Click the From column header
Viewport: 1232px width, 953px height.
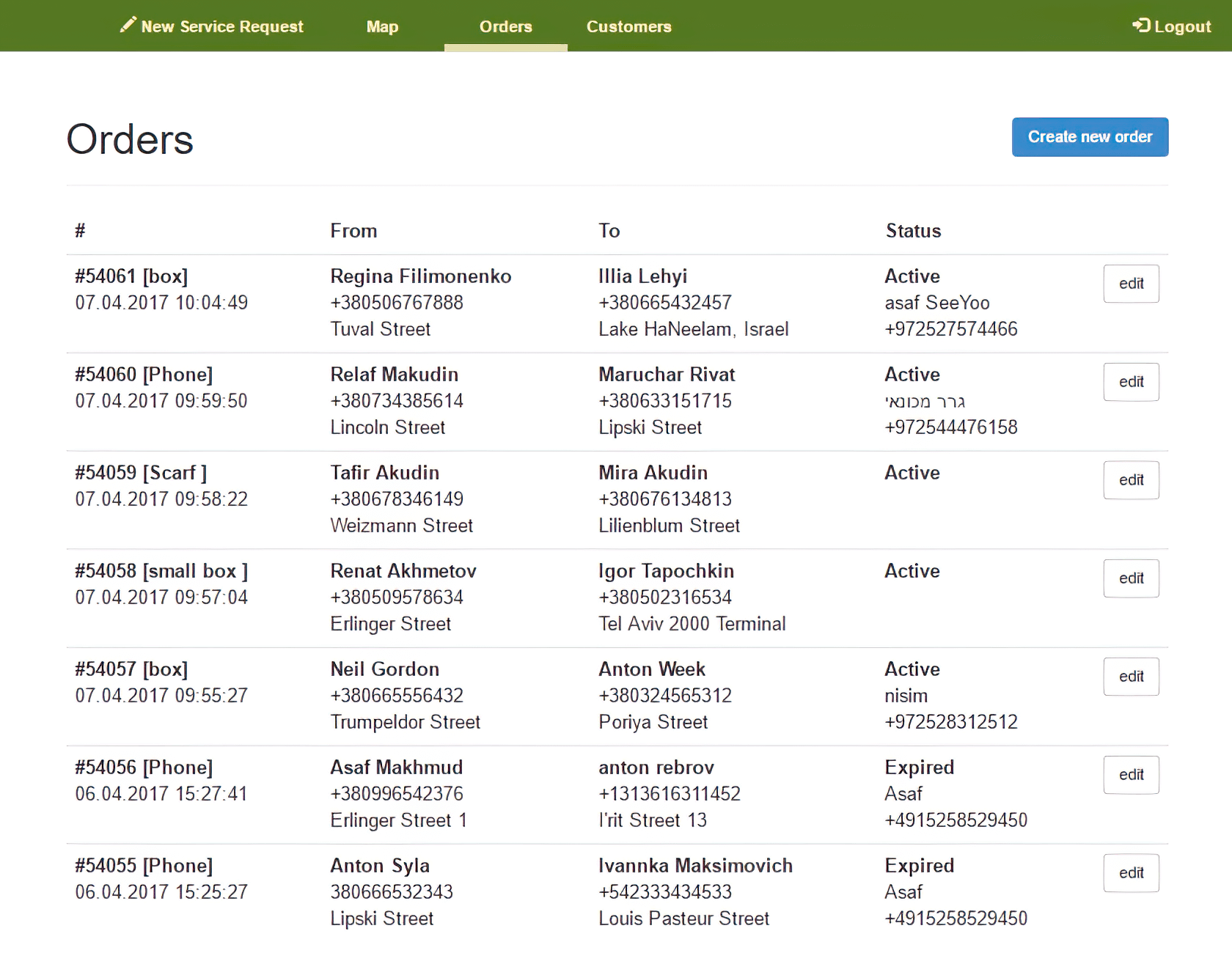pos(353,231)
